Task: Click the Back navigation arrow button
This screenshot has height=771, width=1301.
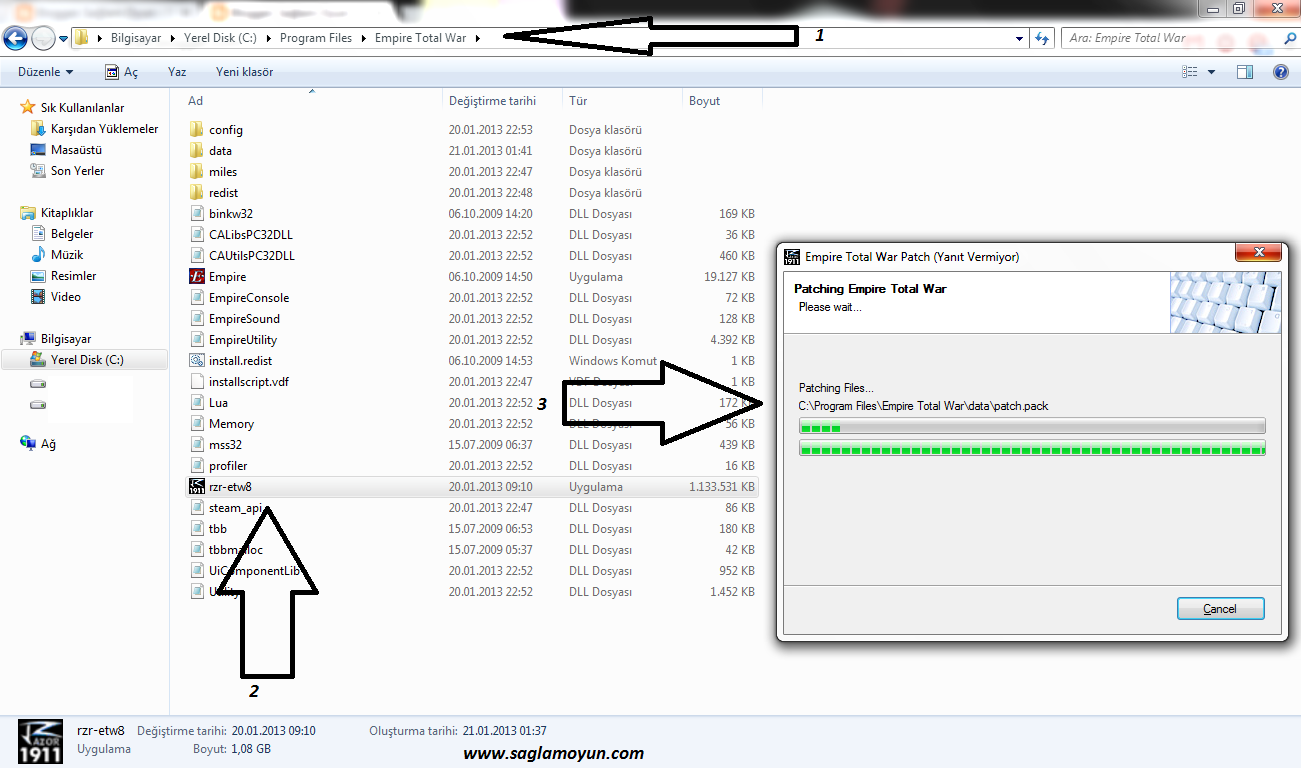Action: 15,38
